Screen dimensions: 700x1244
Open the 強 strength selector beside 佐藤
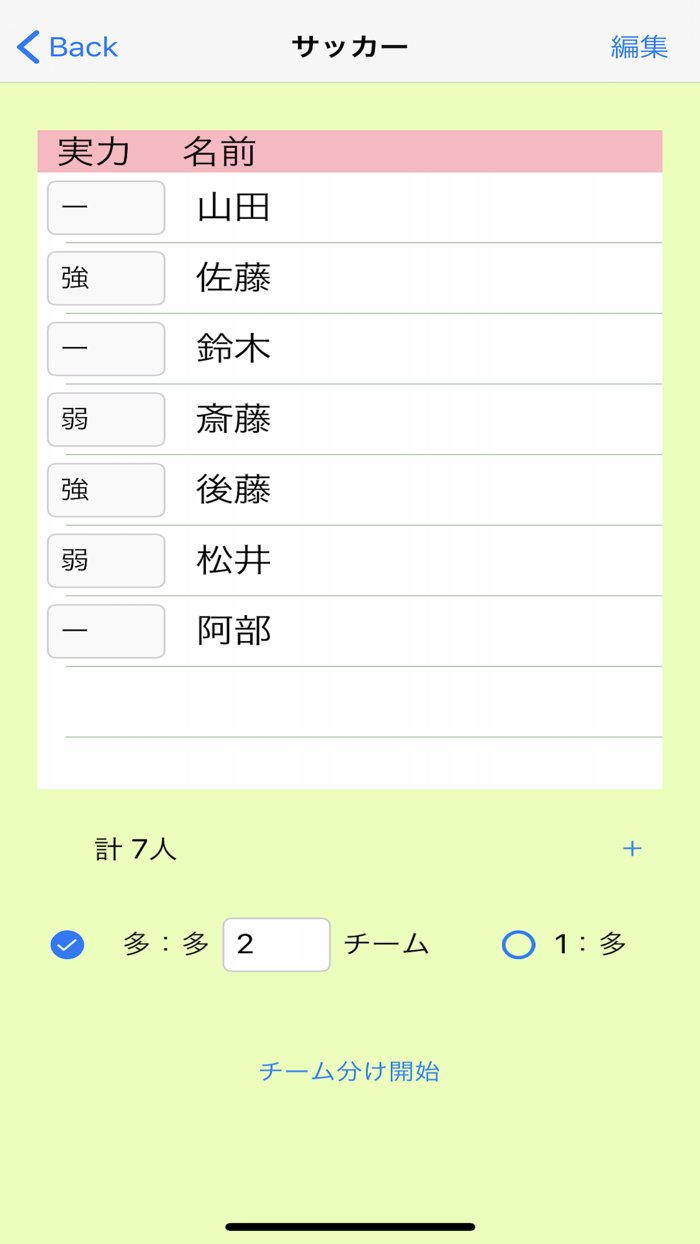coord(105,278)
